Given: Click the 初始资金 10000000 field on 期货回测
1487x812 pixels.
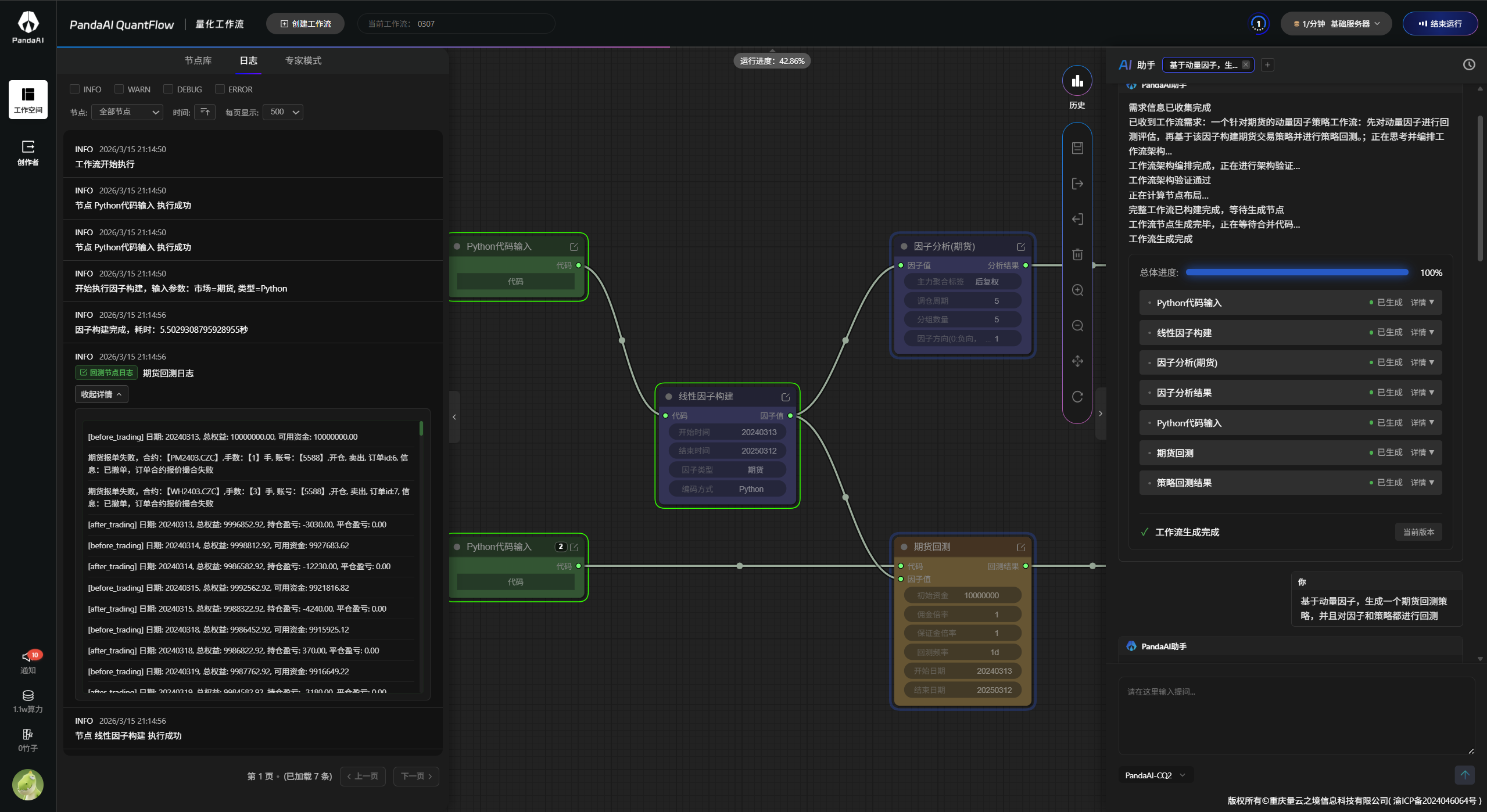Looking at the screenshot, I should 963,595.
